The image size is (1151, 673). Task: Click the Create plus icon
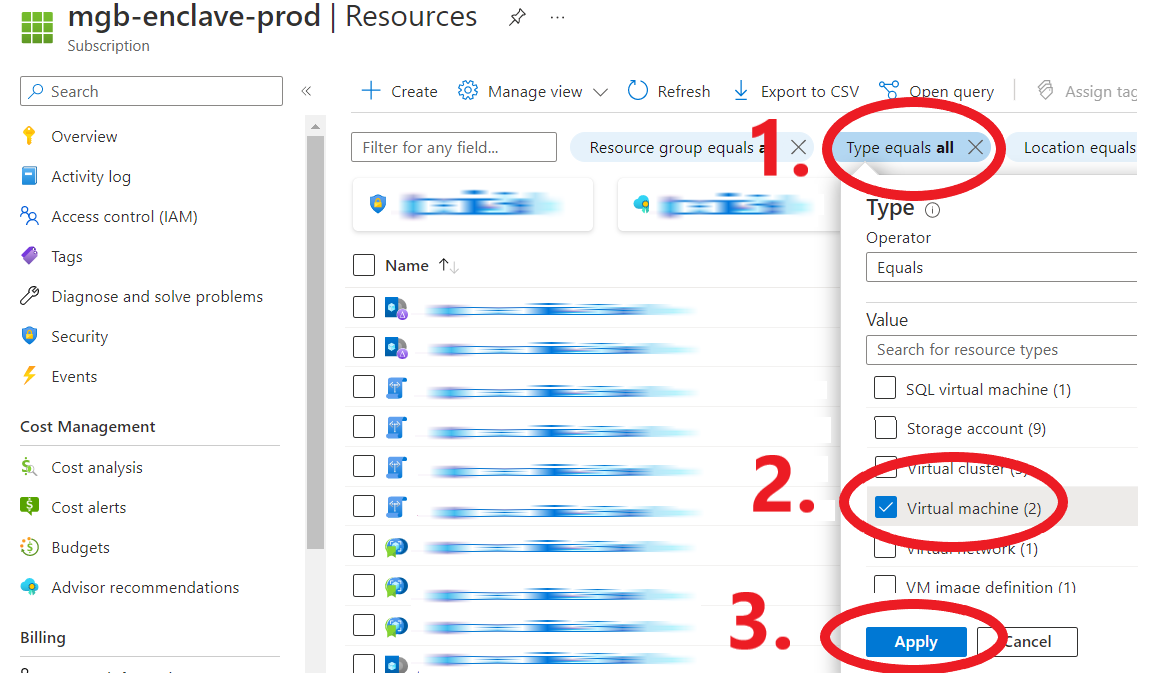[x=371, y=91]
